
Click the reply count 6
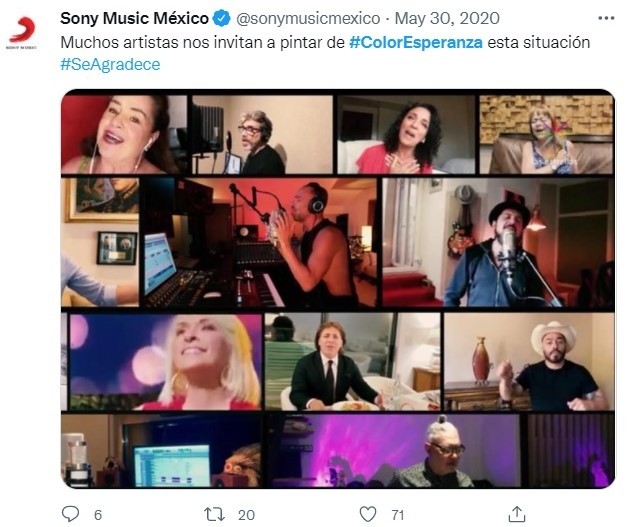pos(98,514)
